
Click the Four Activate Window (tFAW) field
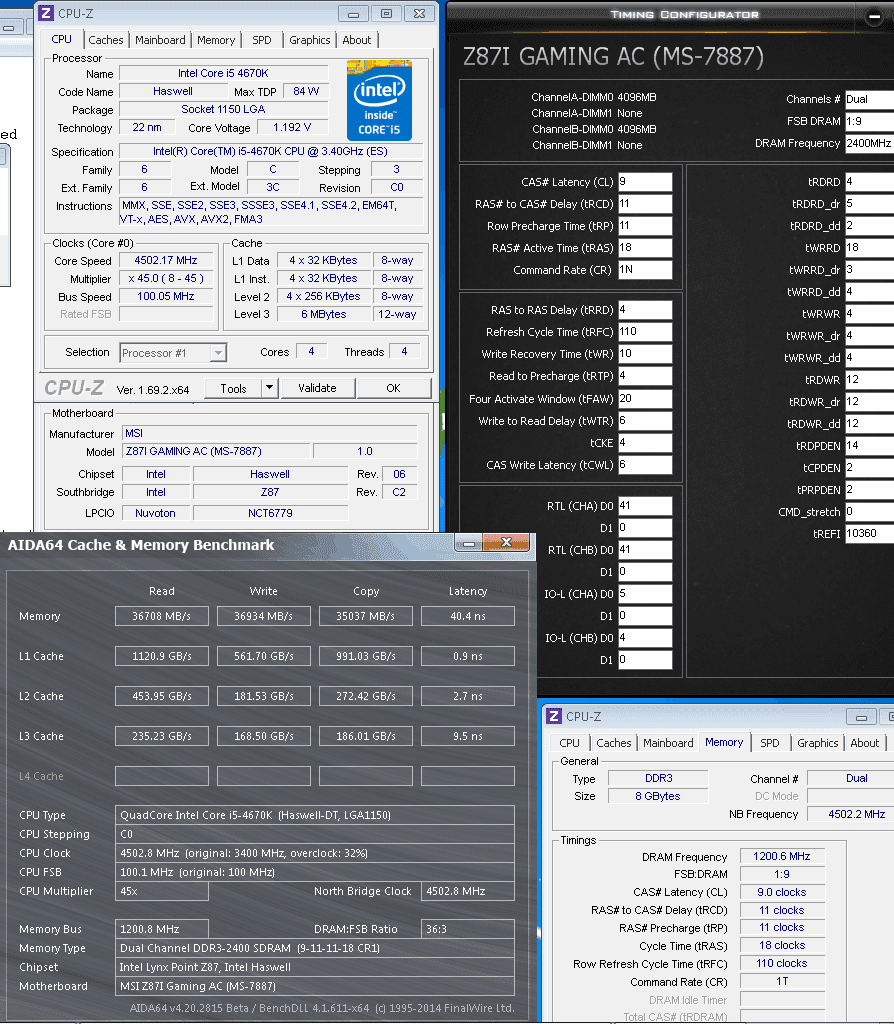(645, 398)
